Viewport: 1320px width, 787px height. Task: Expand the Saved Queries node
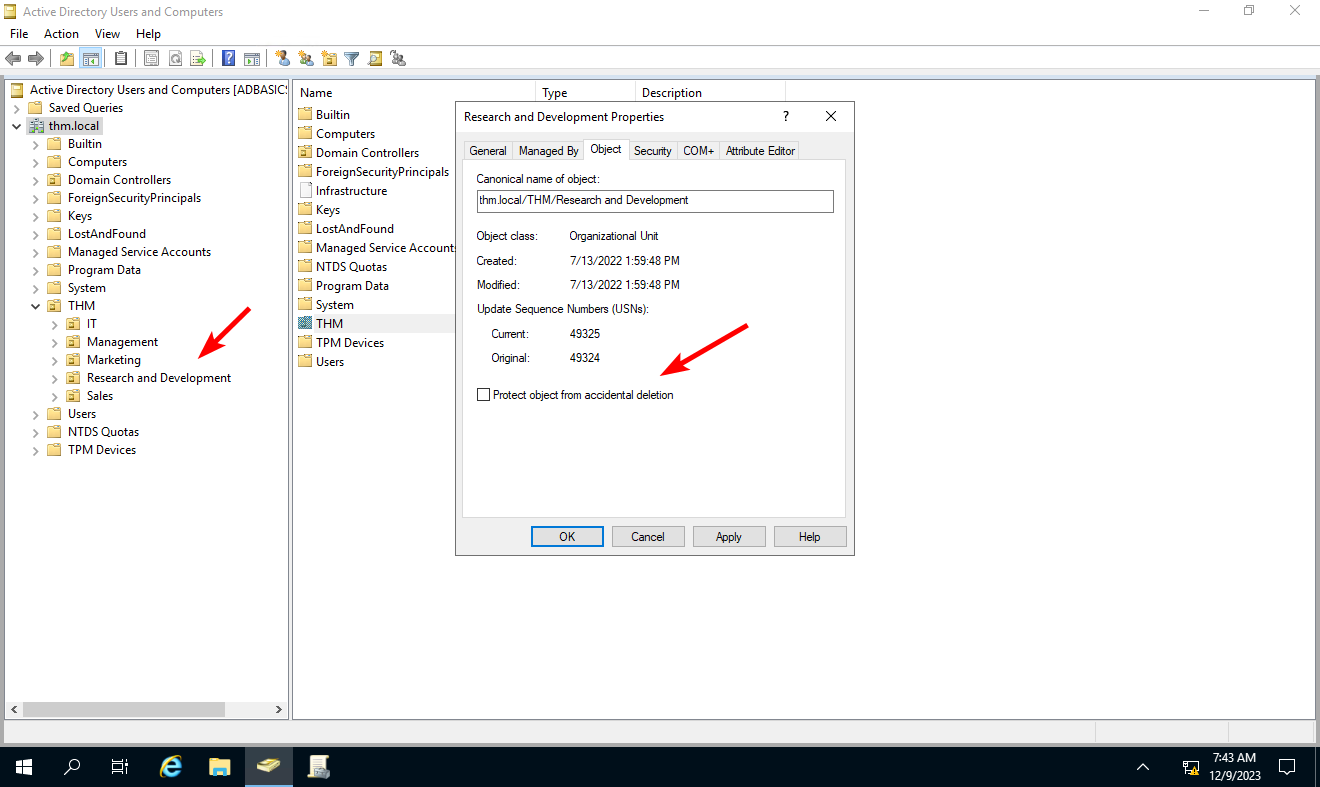coord(17,108)
